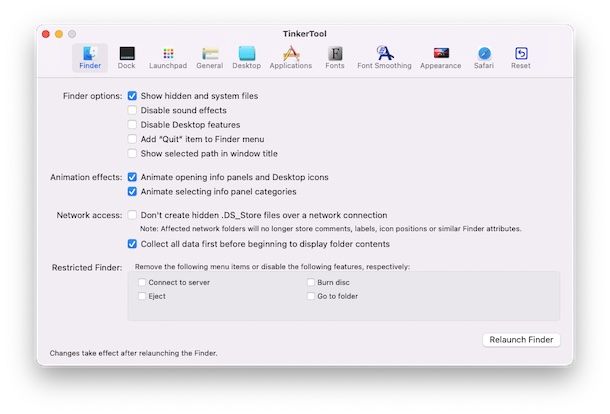Select the General pane icon
Screen dimensions: 610x414
tap(210, 58)
